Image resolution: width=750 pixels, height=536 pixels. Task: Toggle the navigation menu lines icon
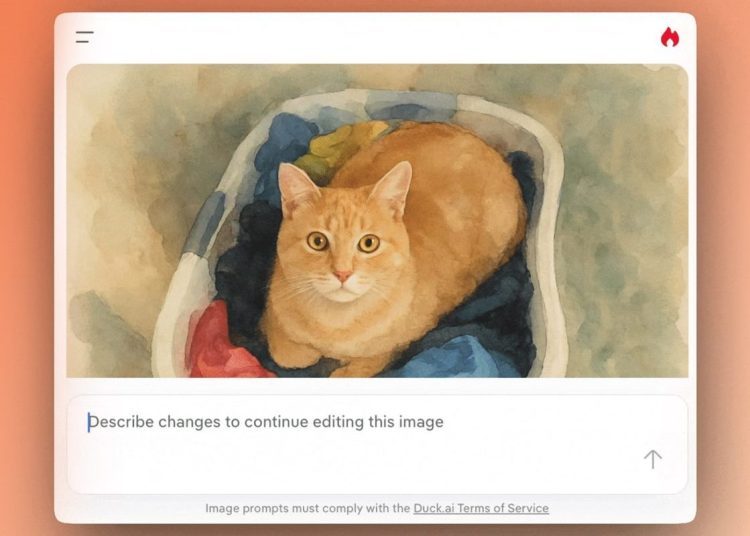tap(85, 37)
